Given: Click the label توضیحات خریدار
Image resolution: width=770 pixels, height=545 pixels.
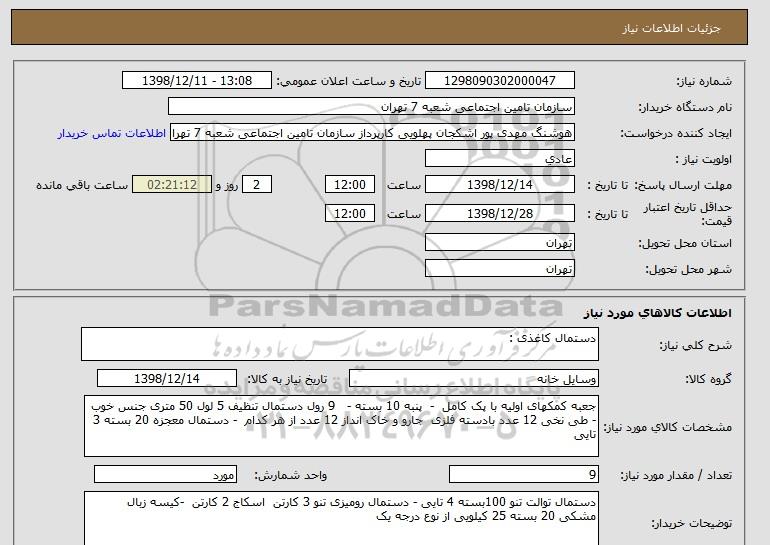Looking at the screenshot, I should 691,524.
